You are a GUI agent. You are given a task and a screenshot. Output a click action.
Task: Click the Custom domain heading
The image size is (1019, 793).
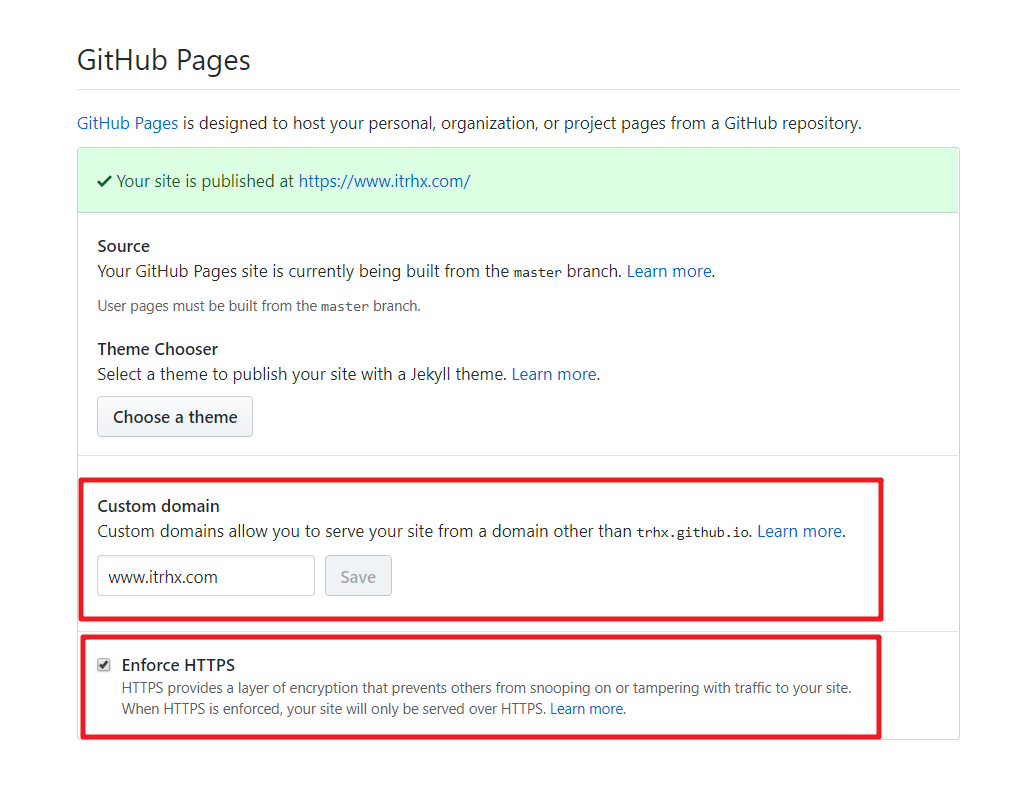coord(159,506)
